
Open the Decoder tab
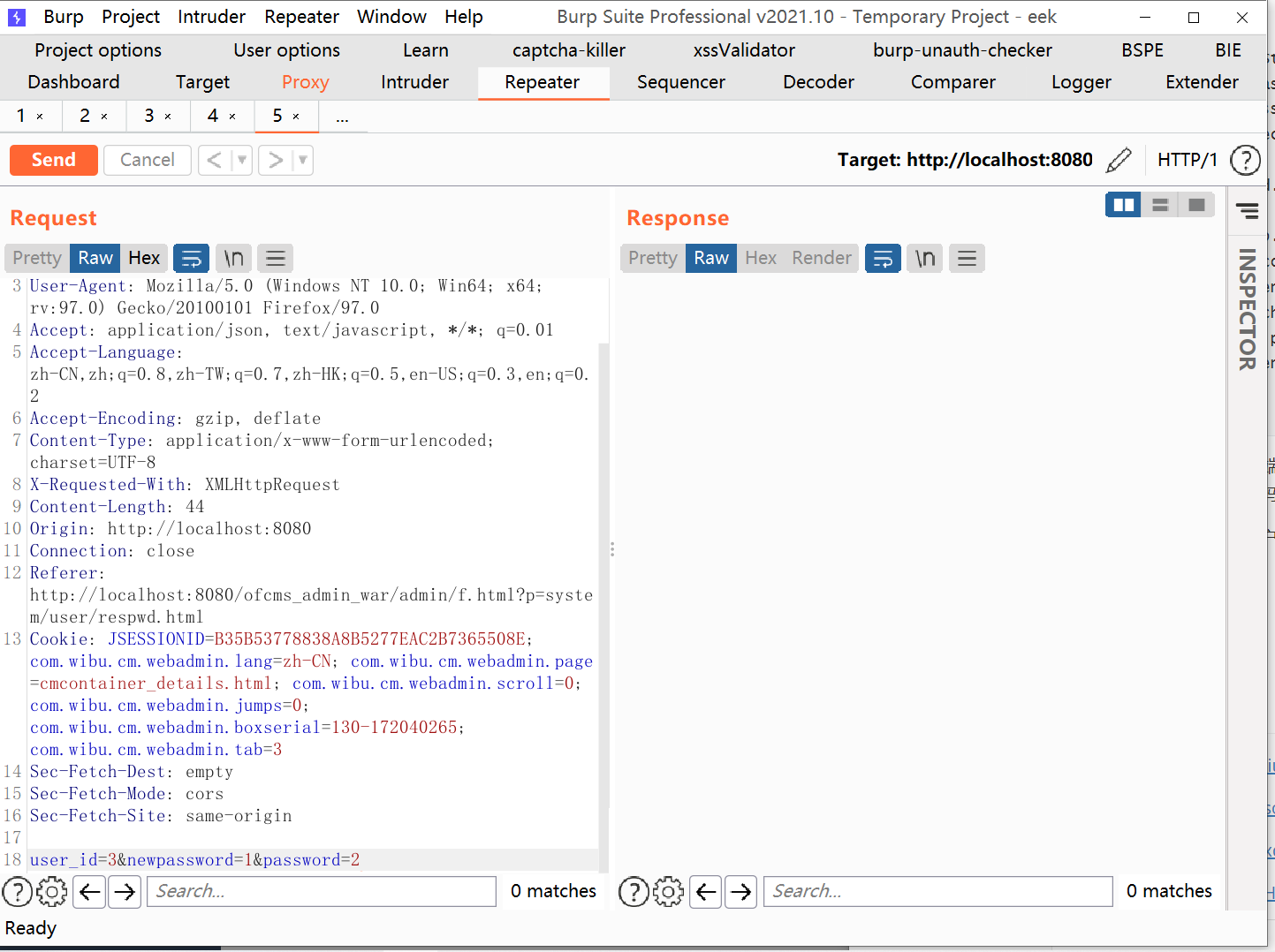818,82
